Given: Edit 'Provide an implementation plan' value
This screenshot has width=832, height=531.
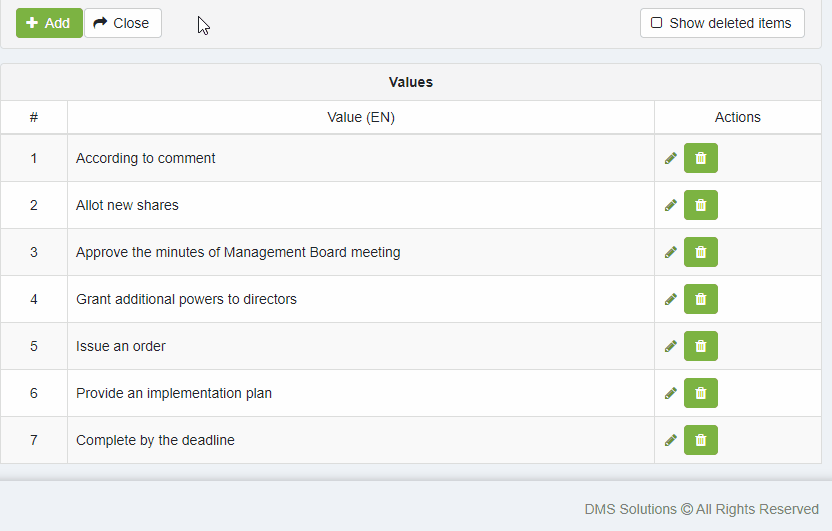Looking at the screenshot, I should 671,393.
